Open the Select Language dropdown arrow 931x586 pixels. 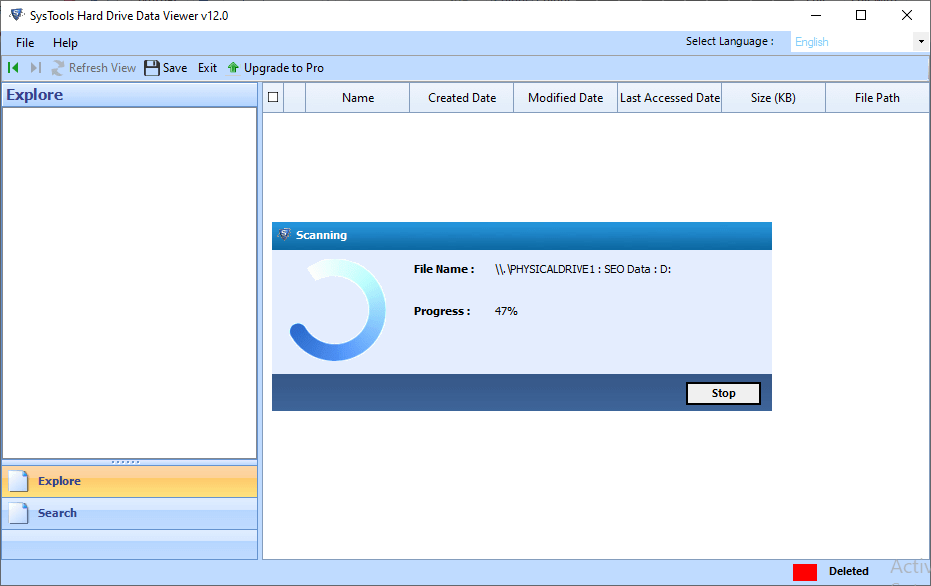[x=921, y=42]
